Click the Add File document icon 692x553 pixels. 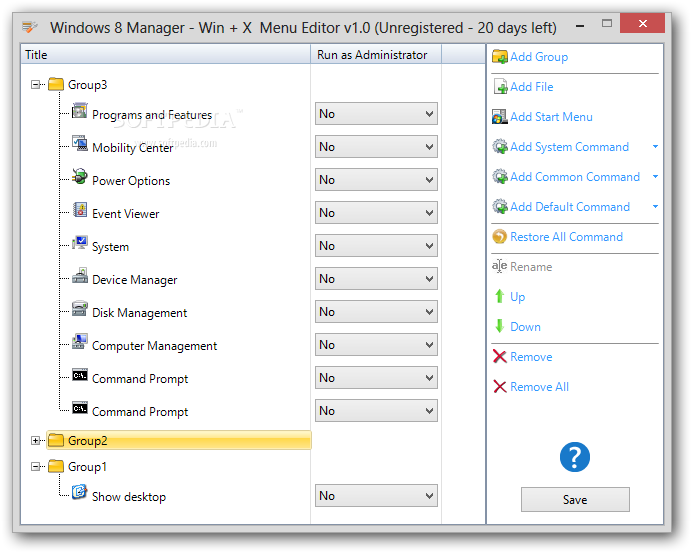500,87
